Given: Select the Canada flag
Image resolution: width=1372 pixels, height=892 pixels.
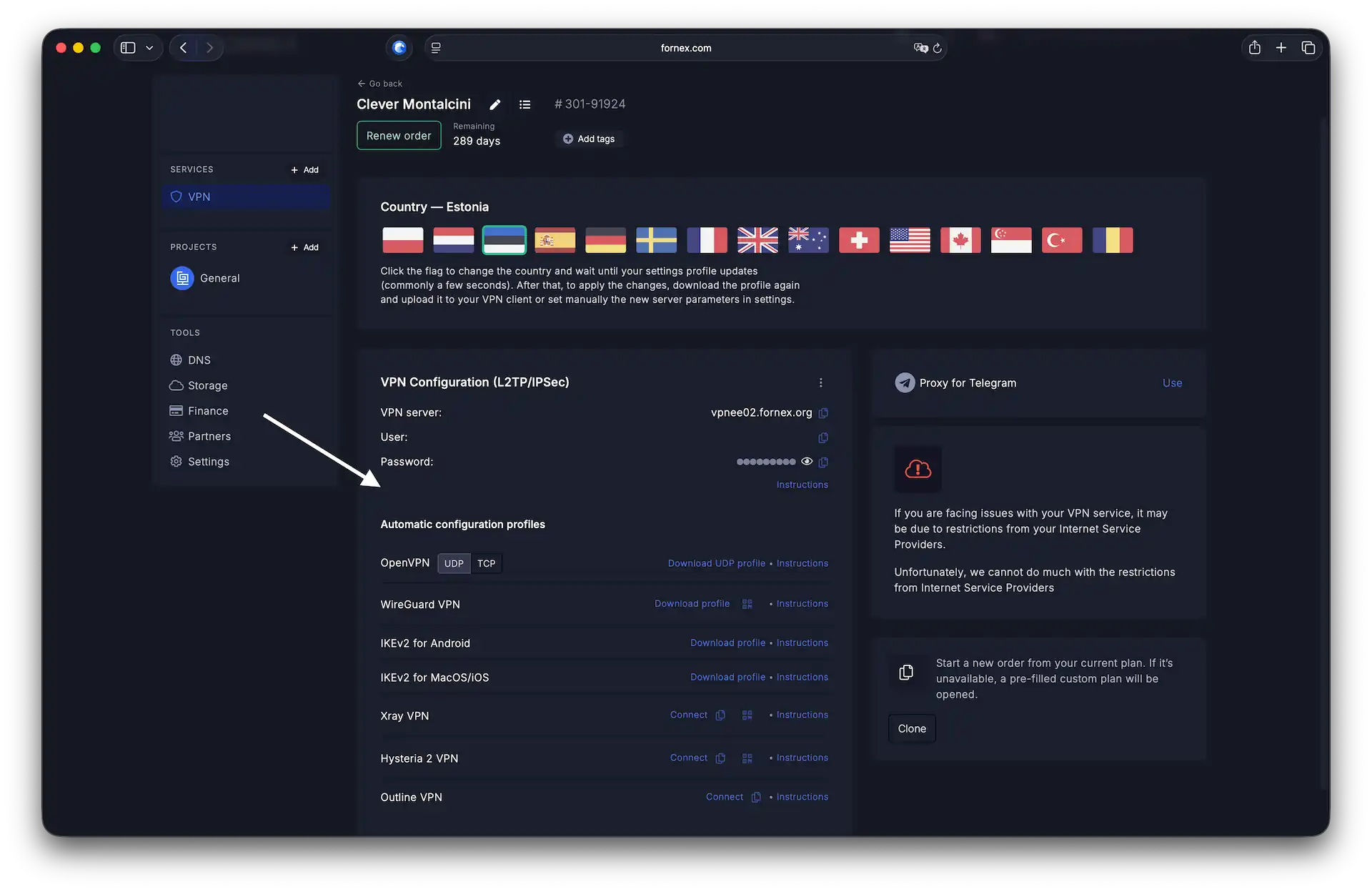Looking at the screenshot, I should 961,240.
